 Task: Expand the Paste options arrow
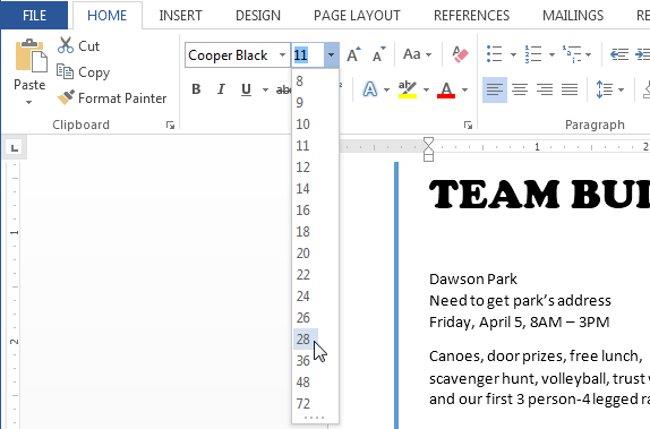(x=29, y=102)
